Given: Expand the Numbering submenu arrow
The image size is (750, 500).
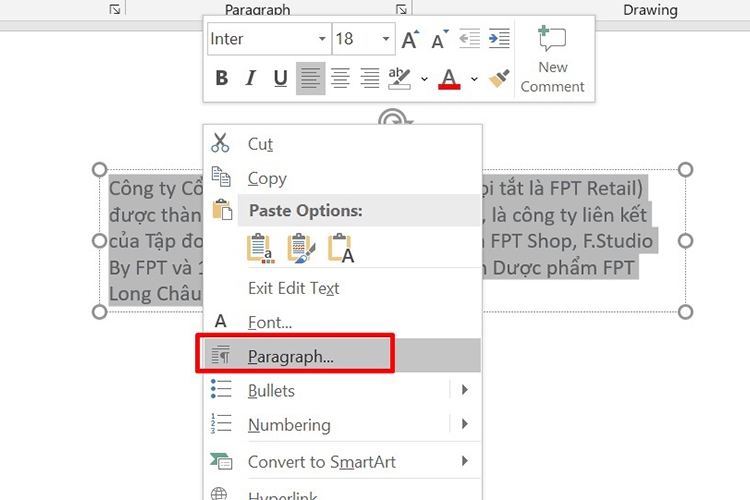Looking at the screenshot, I should click(x=464, y=424).
